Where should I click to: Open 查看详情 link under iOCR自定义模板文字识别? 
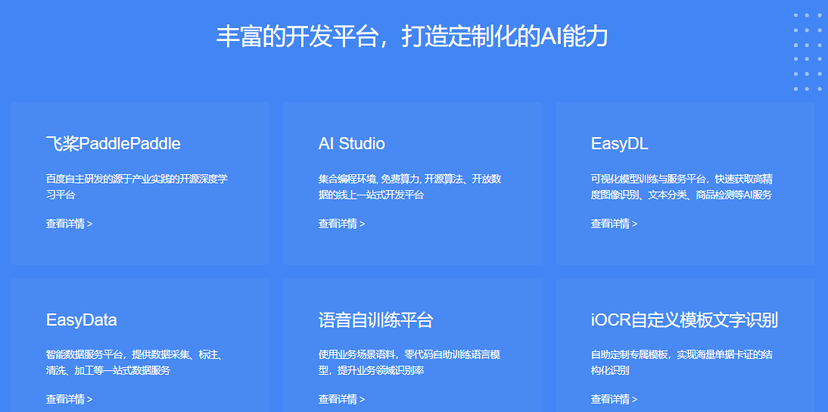tap(614, 399)
